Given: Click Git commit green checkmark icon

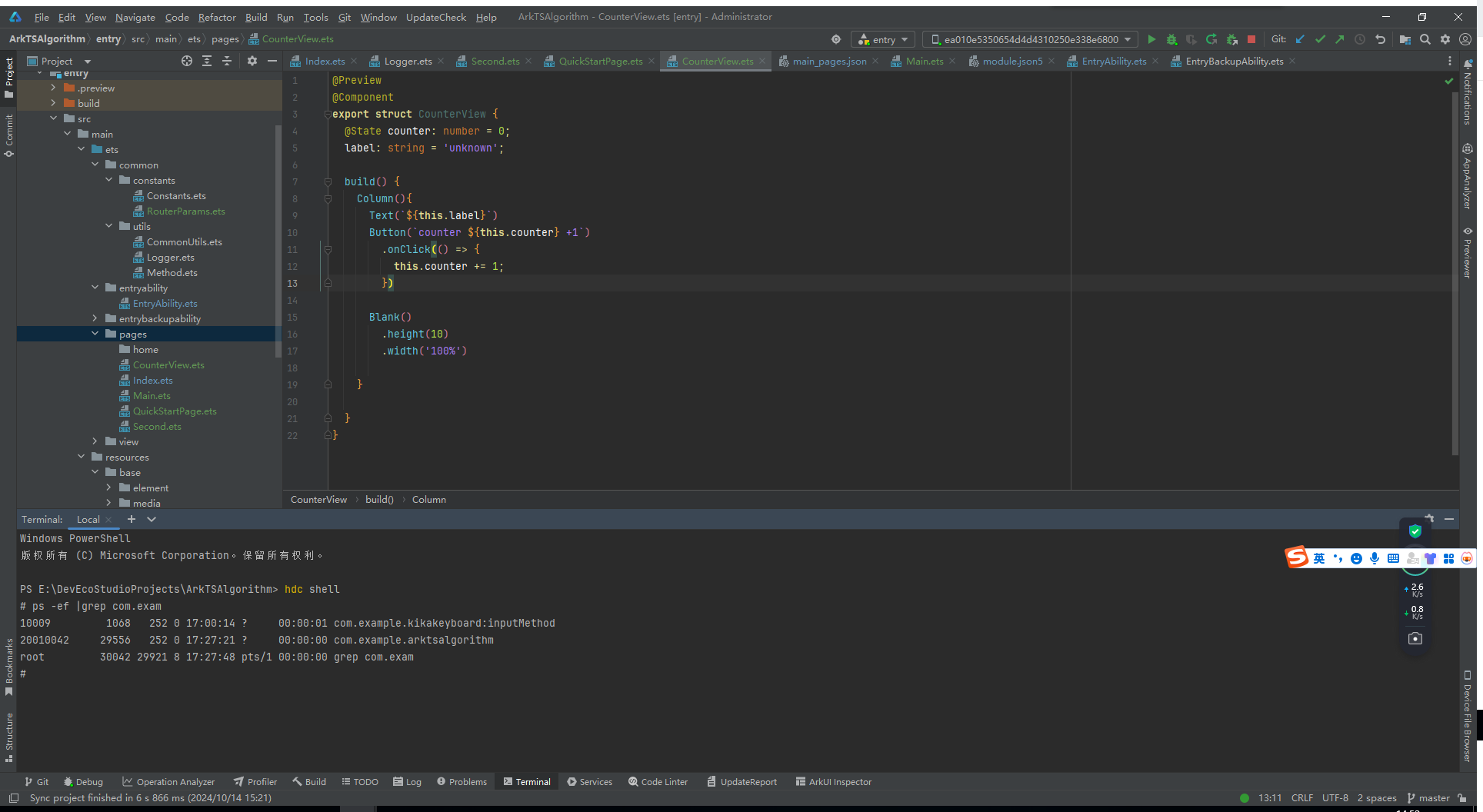Looking at the screenshot, I should (x=1320, y=39).
